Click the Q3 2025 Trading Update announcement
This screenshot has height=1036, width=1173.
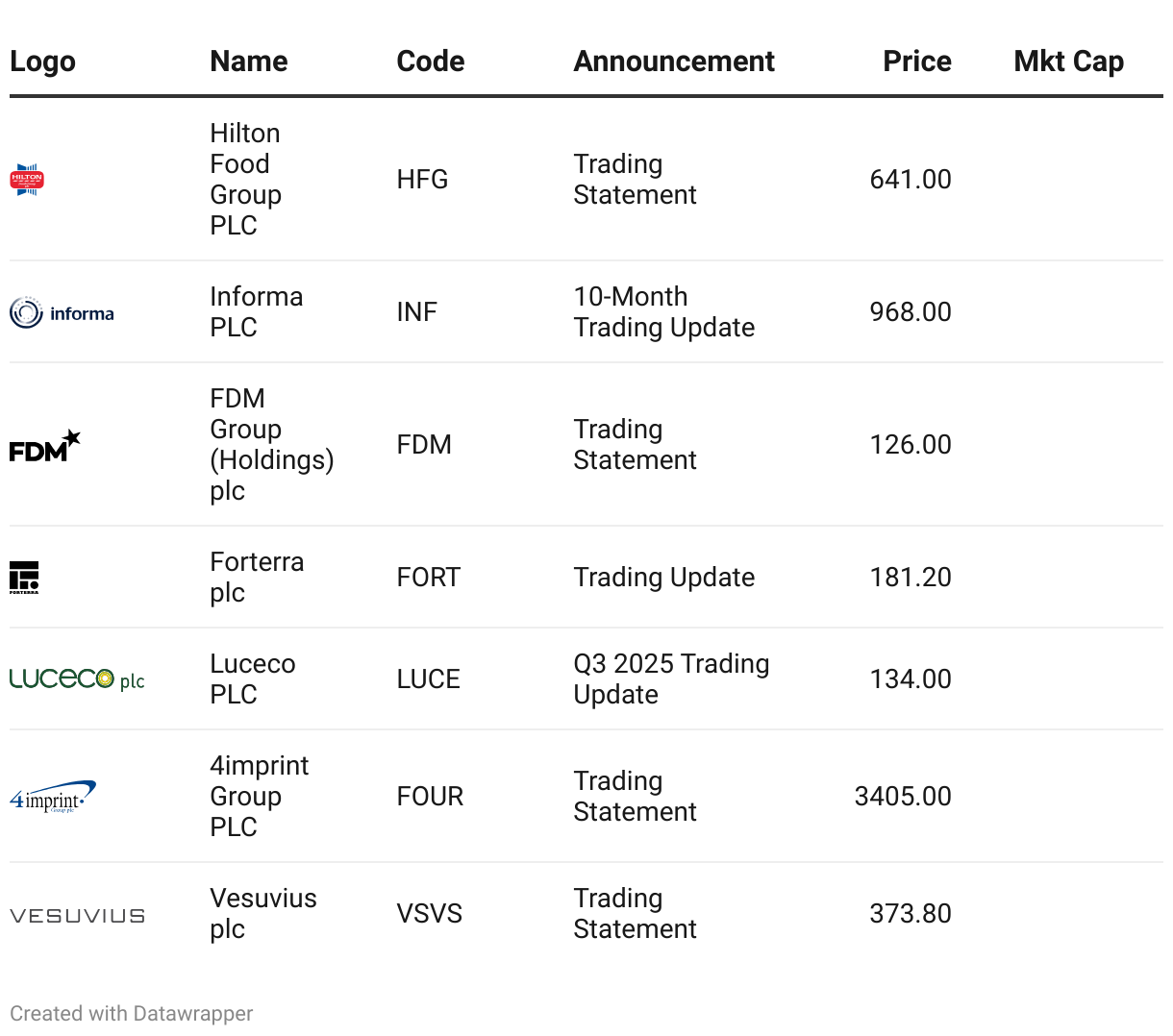point(671,679)
